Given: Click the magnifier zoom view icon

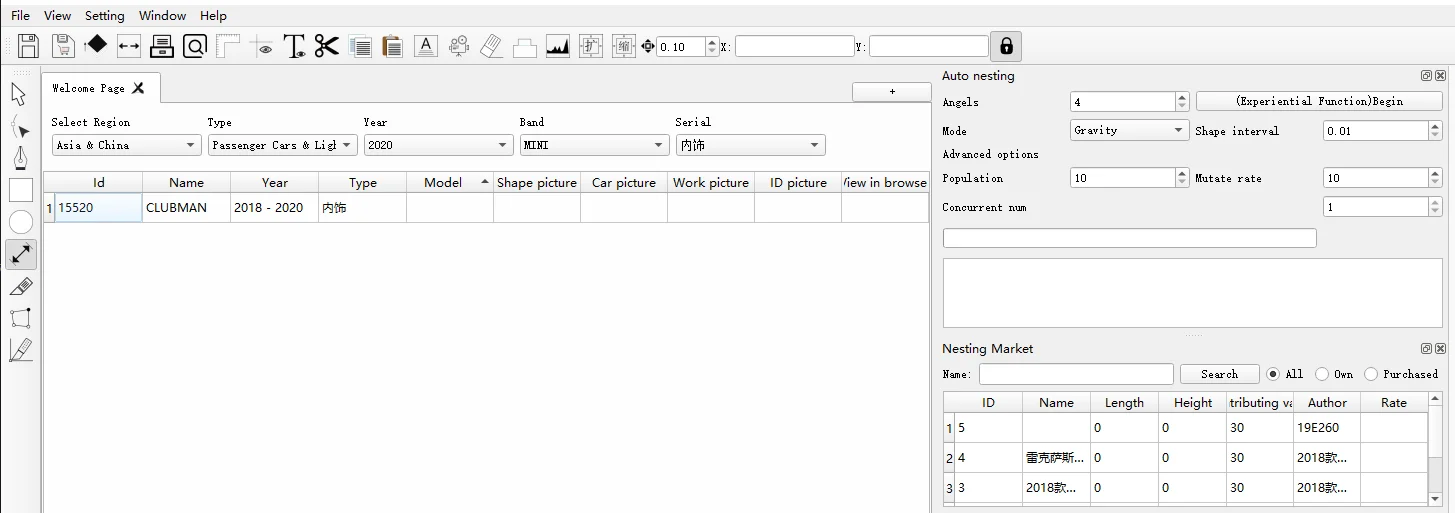Looking at the screenshot, I should 195,46.
